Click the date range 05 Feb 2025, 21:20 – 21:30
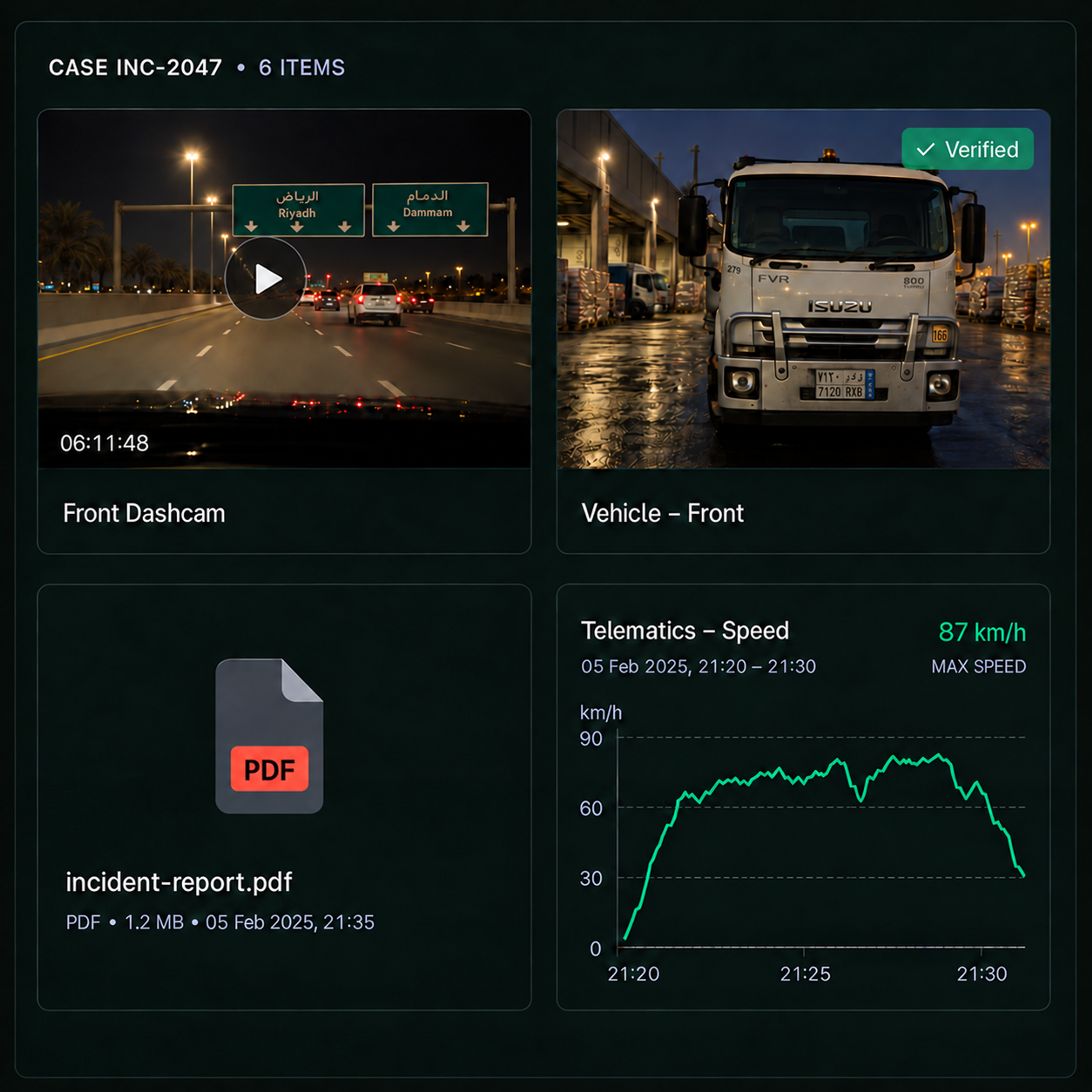The image size is (1092, 1092). pyautogui.click(x=699, y=666)
